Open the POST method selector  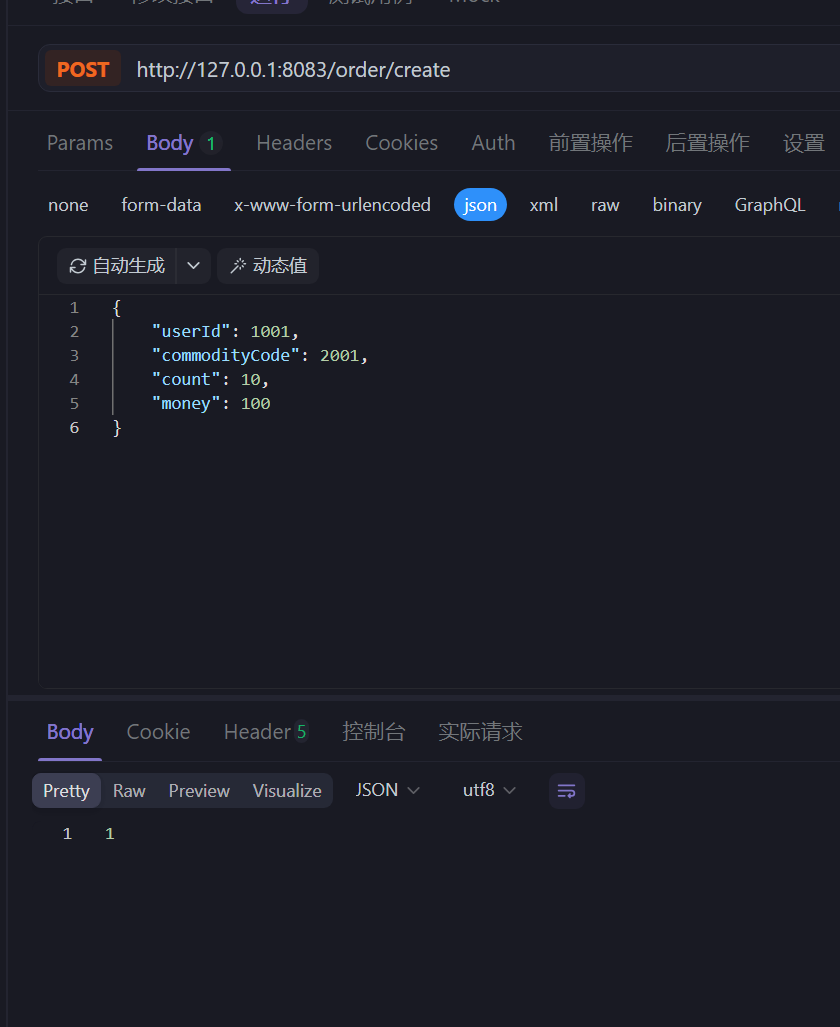pos(83,69)
